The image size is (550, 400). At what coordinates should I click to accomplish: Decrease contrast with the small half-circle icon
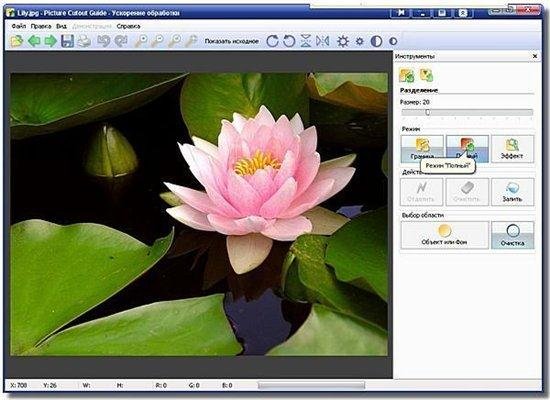point(393,41)
